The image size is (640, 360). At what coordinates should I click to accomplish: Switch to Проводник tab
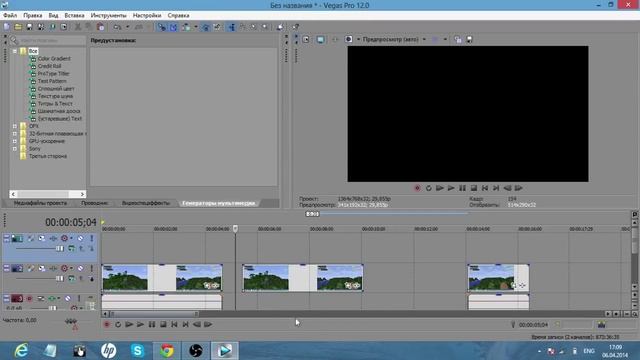(94, 203)
